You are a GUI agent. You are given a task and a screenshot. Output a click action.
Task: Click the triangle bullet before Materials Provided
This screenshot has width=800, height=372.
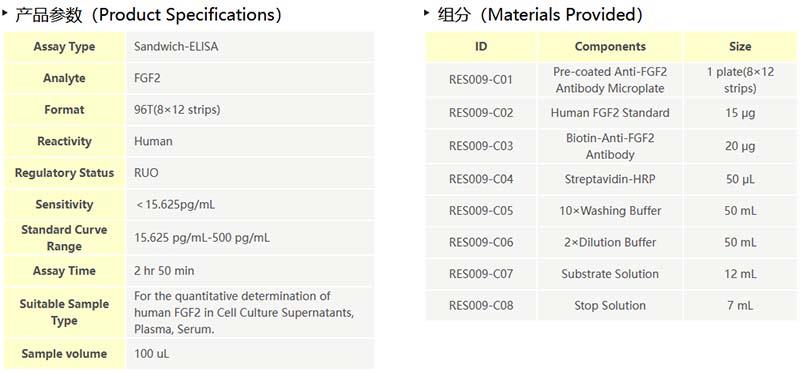click(427, 12)
